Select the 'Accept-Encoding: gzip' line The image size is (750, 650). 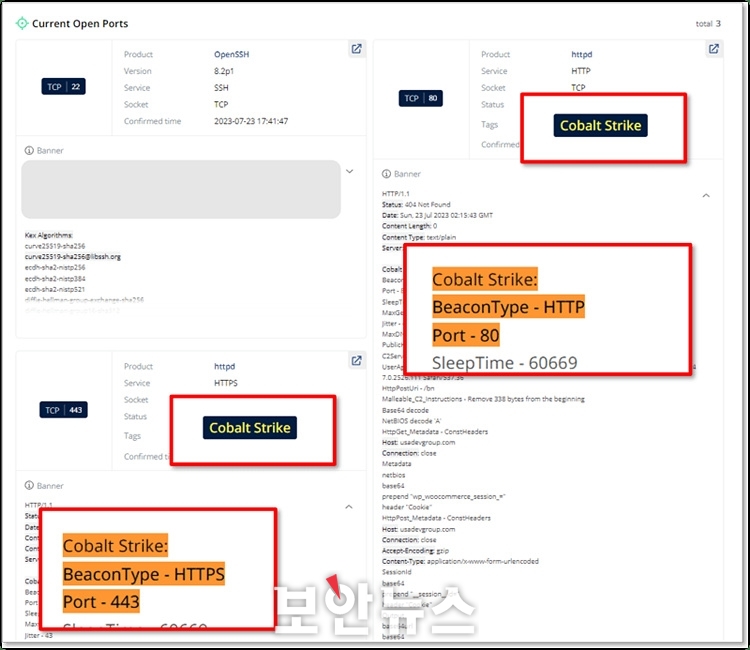[416, 551]
